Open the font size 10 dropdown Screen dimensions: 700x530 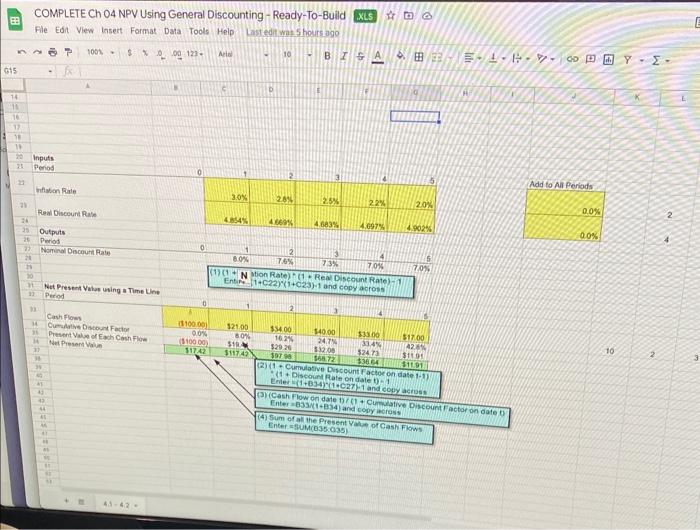[x=296, y=55]
